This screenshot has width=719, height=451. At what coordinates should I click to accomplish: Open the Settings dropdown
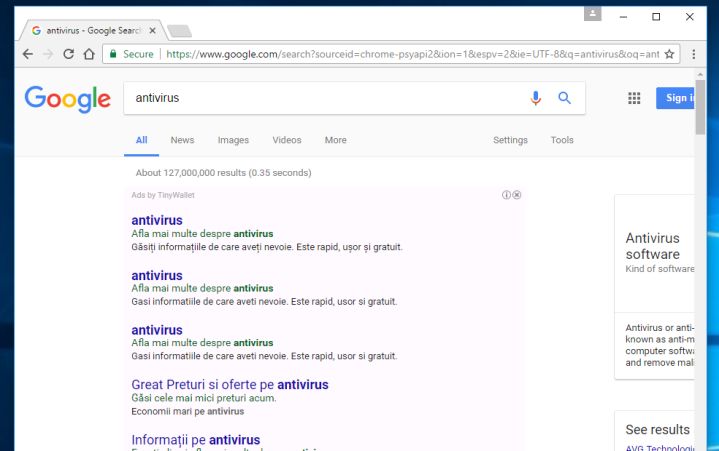510,140
